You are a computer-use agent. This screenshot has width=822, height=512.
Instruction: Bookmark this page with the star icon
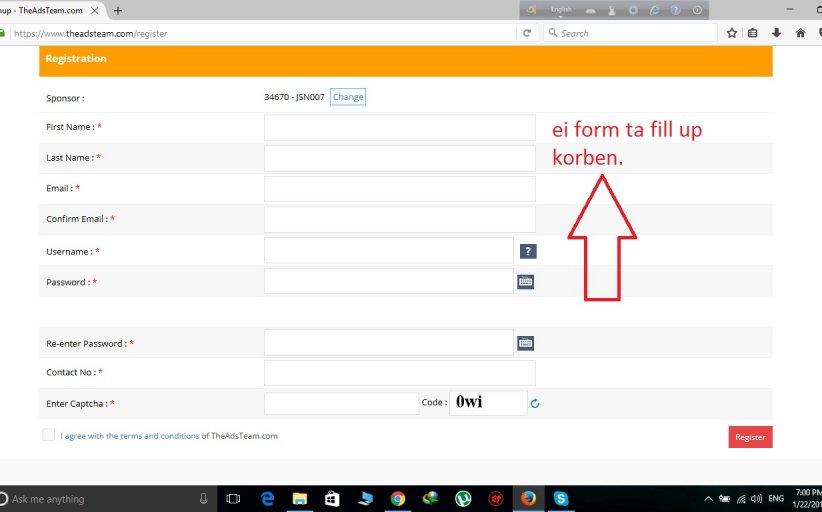tap(732, 33)
